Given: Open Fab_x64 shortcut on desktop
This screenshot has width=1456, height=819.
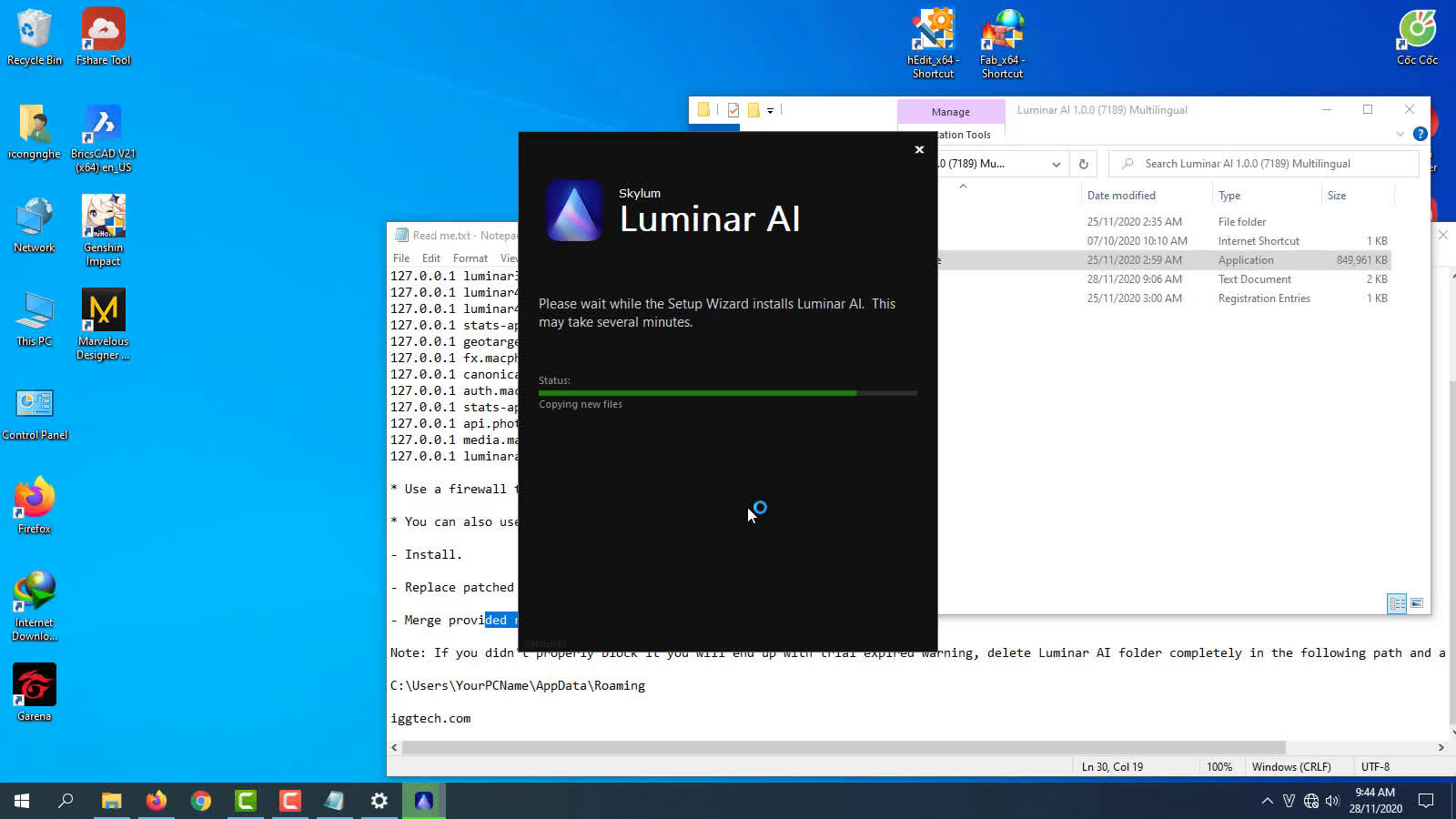Looking at the screenshot, I should tap(1002, 44).
